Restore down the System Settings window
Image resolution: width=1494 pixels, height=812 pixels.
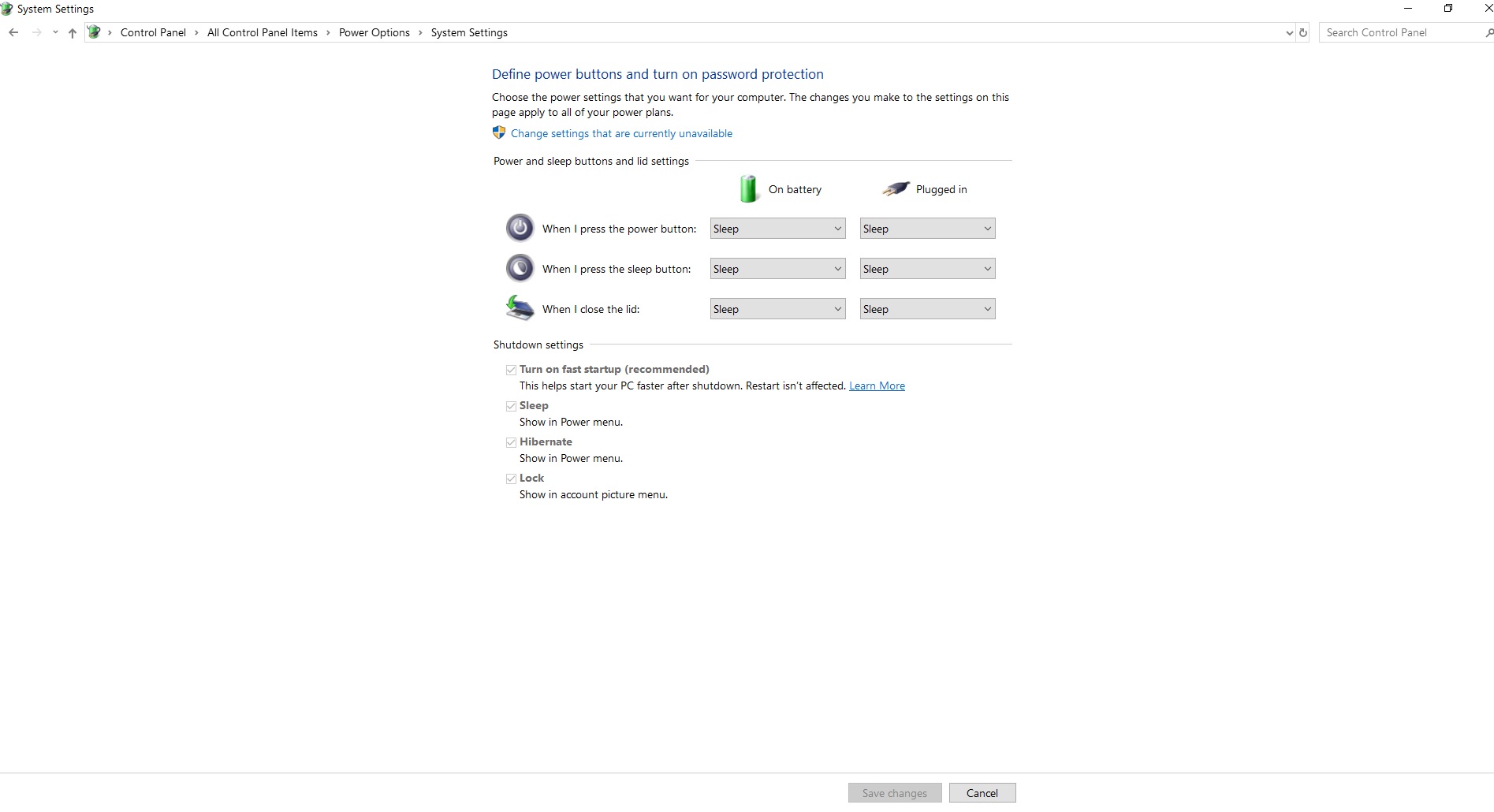(x=1447, y=9)
